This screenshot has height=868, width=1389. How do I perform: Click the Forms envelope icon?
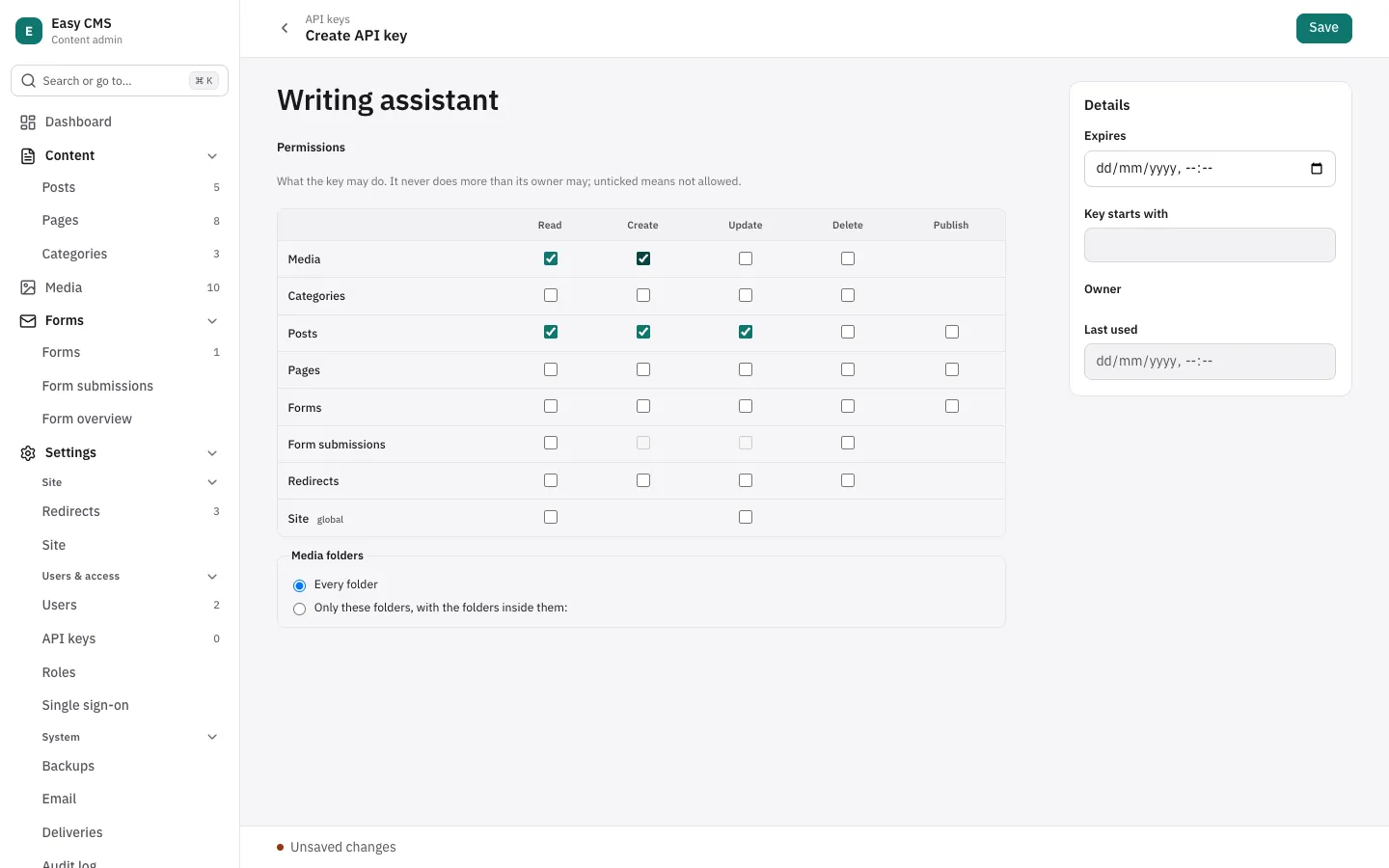point(28,321)
